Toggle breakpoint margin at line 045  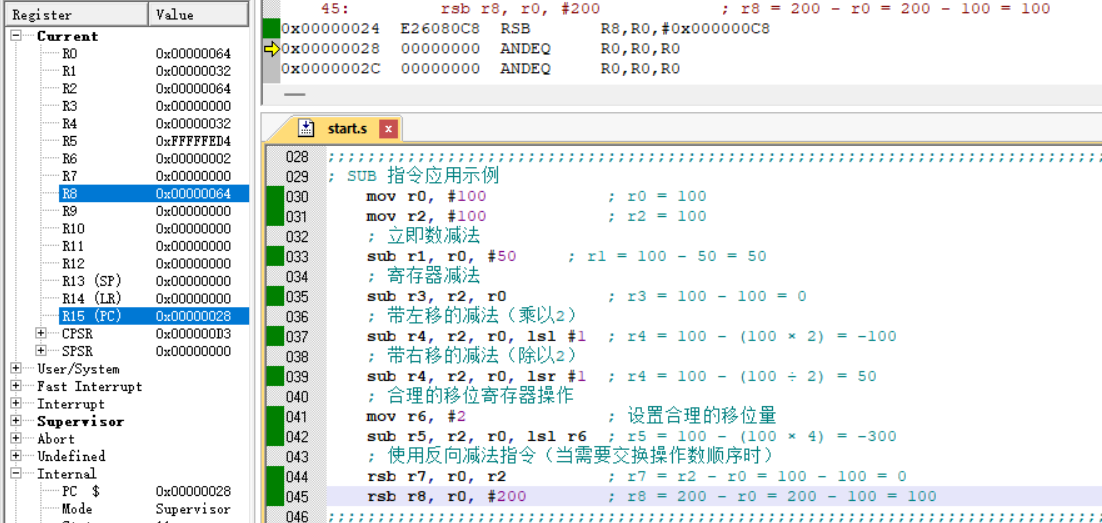[273, 496]
